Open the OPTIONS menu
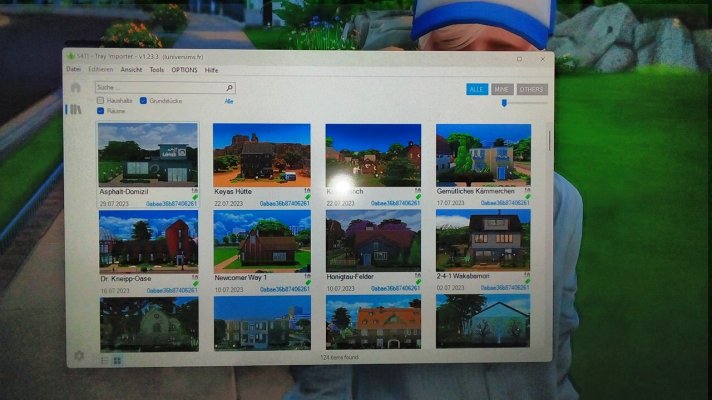The image size is (712, 400). point(184,70)
